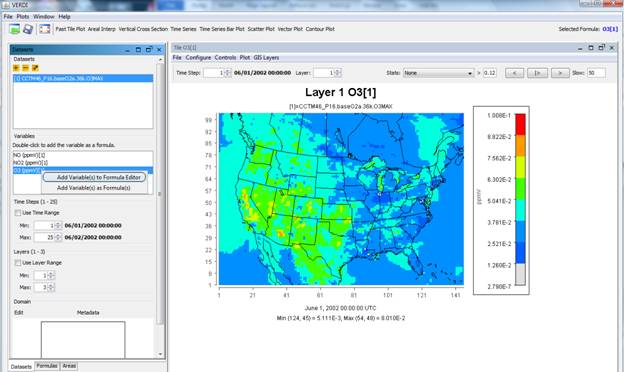This screenshot has width=624, height=372.
Task: Choose Add Variable(s) as Formula(s)
Action: coord(94,188)
